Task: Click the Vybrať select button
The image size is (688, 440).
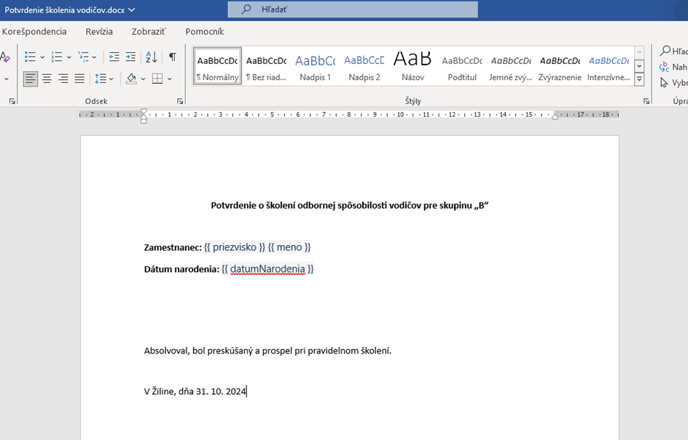Action: pyautogui.click(x=674, y=82)
